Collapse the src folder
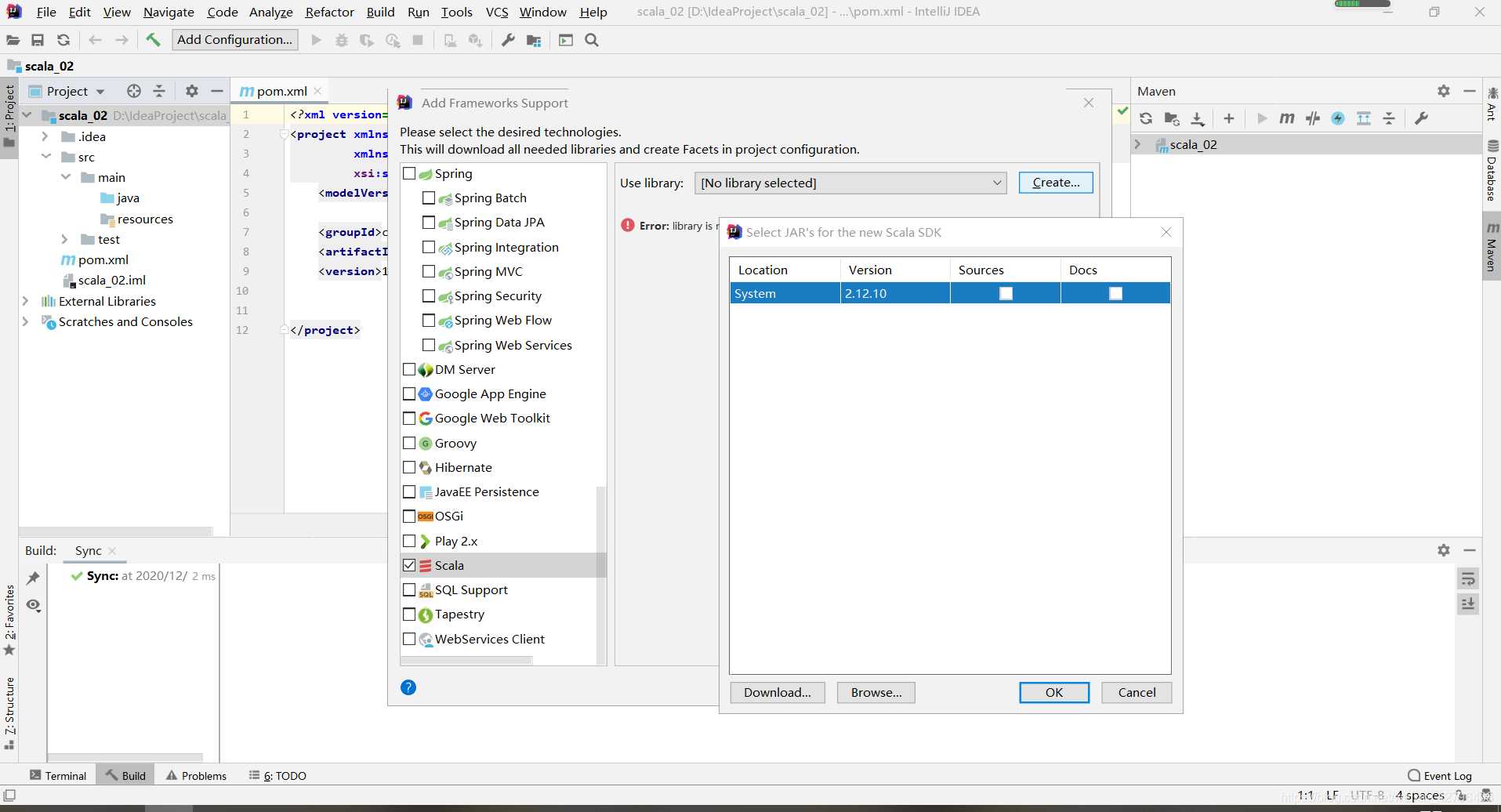 click(45, 157)
